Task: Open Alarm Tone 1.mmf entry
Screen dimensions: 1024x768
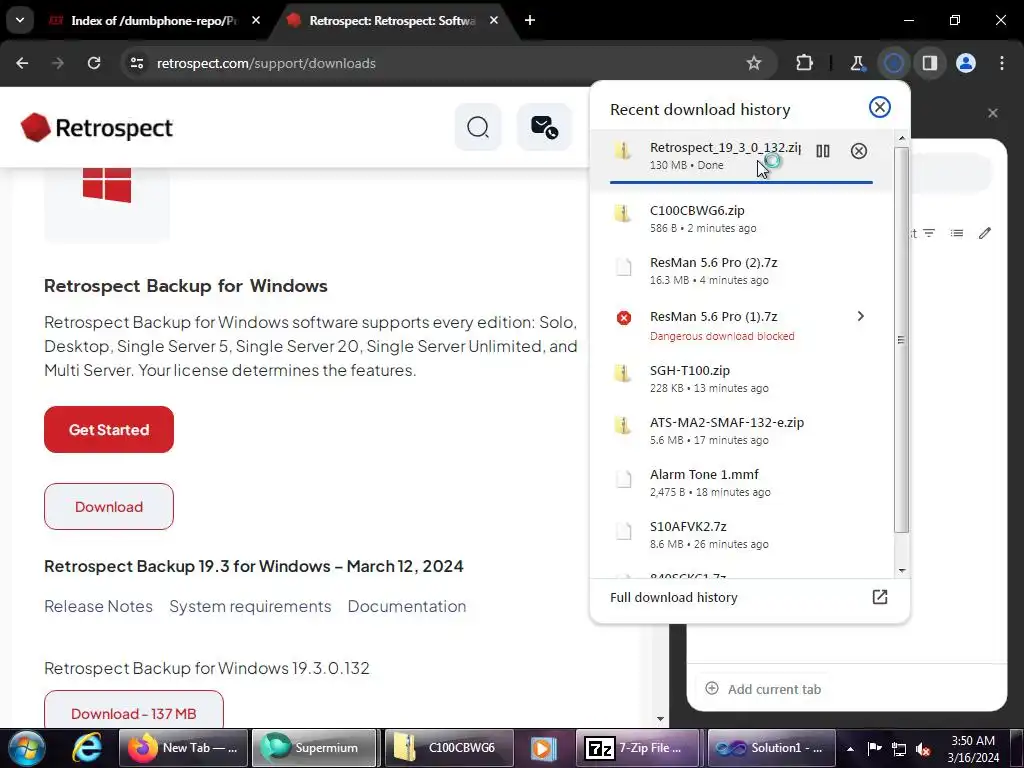Action: pos(741,483)
